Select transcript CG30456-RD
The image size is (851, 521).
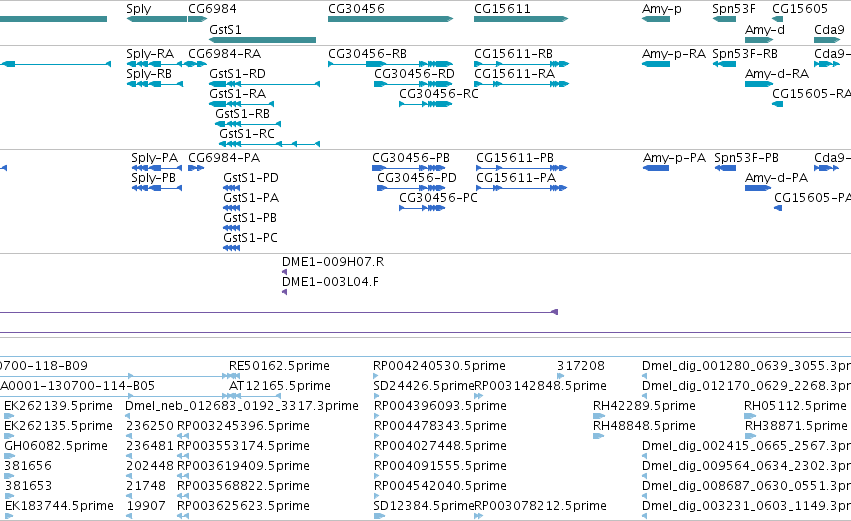click(413, 84)
